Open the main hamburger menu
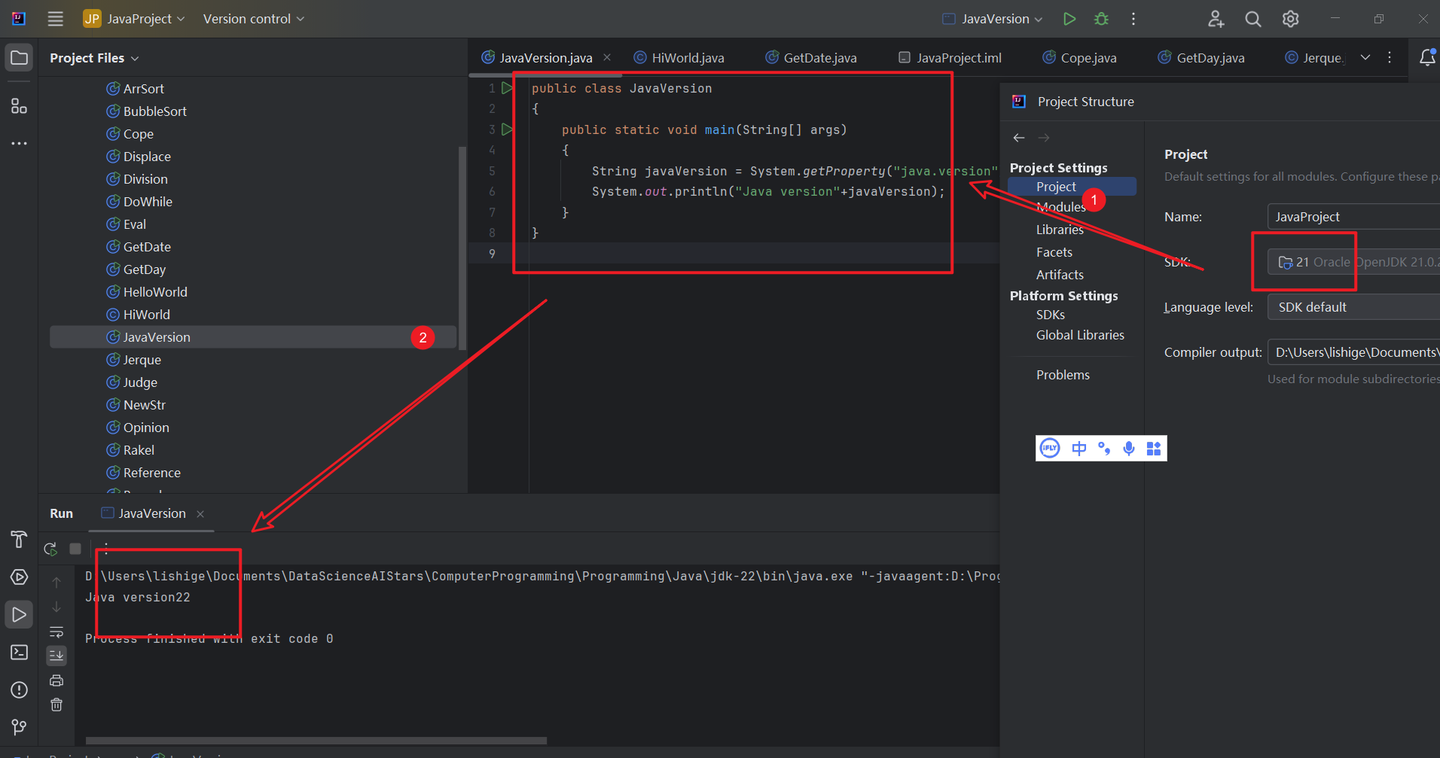Screen dimensions: 1440x758 pyautogui.click(x=55, y=19)
